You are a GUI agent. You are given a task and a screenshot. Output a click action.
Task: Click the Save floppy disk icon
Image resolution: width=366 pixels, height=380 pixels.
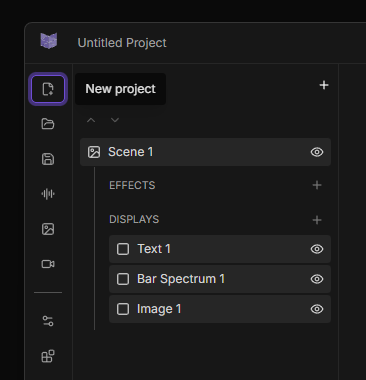(x=48, y=159)
